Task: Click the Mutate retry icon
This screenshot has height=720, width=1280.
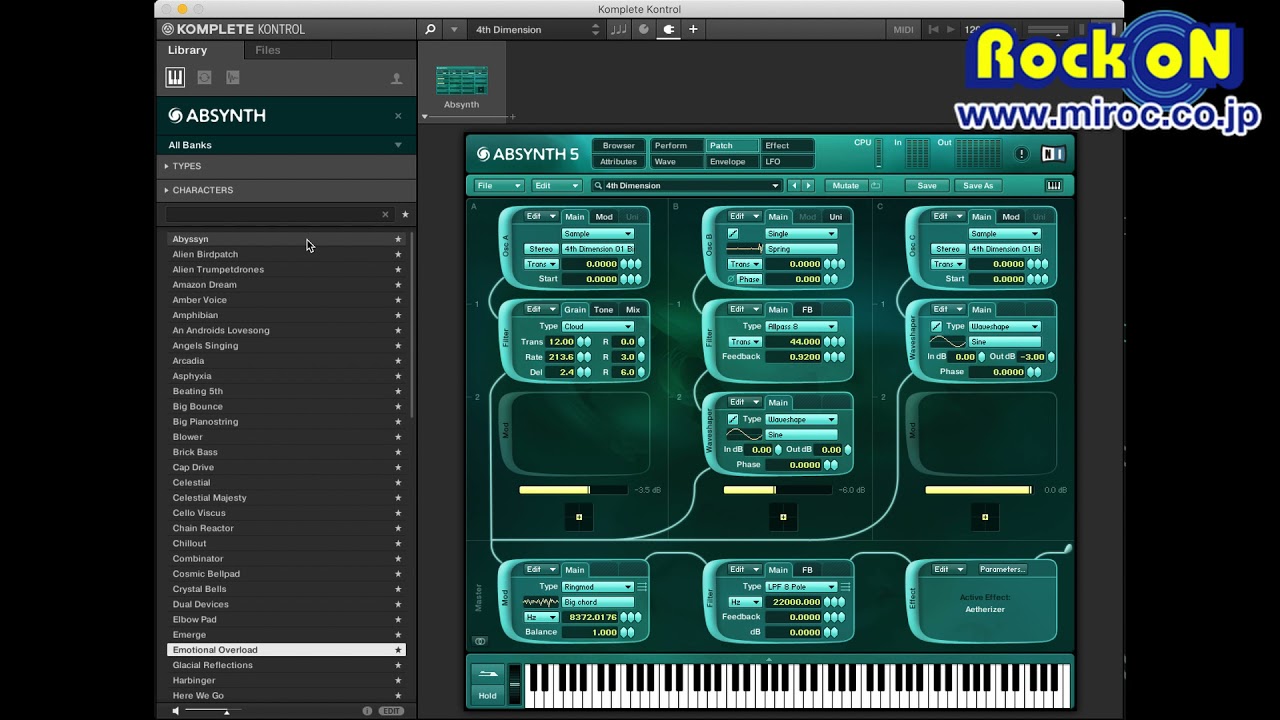Action: 876,185
